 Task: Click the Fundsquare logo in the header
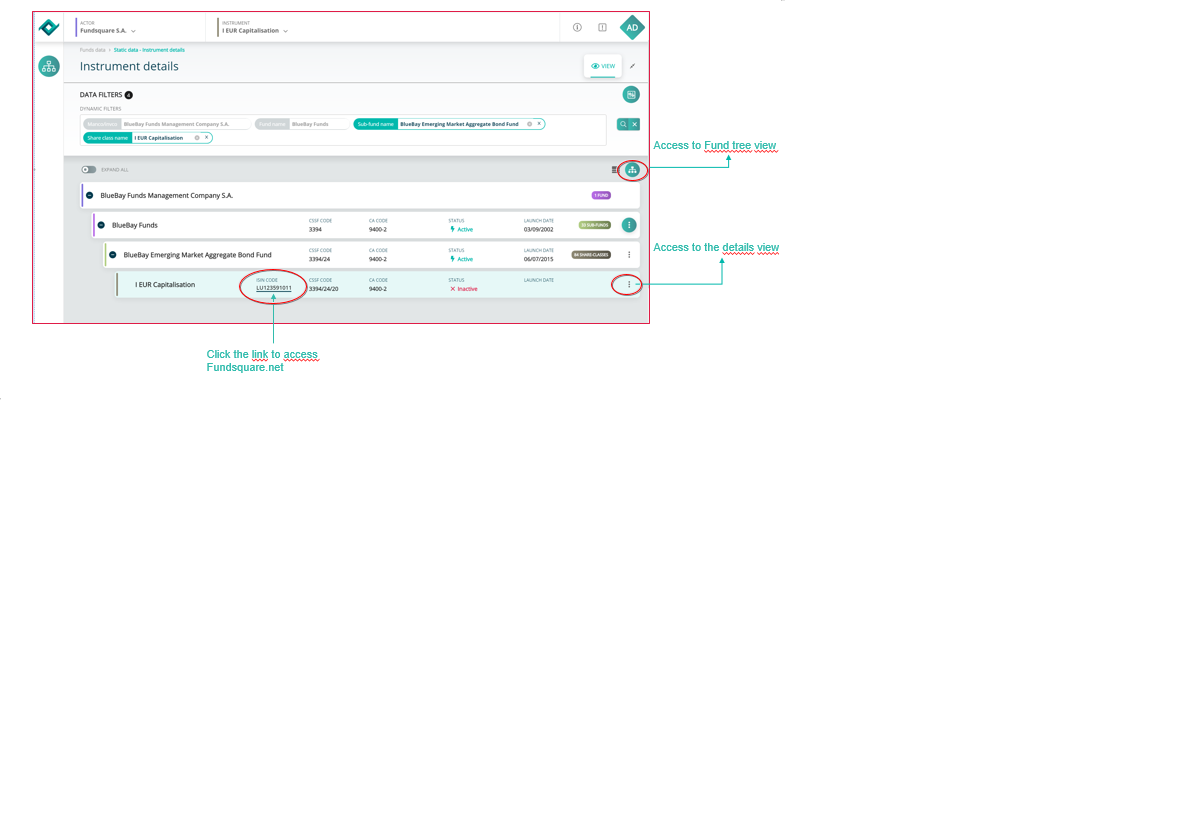click(49, 27)
